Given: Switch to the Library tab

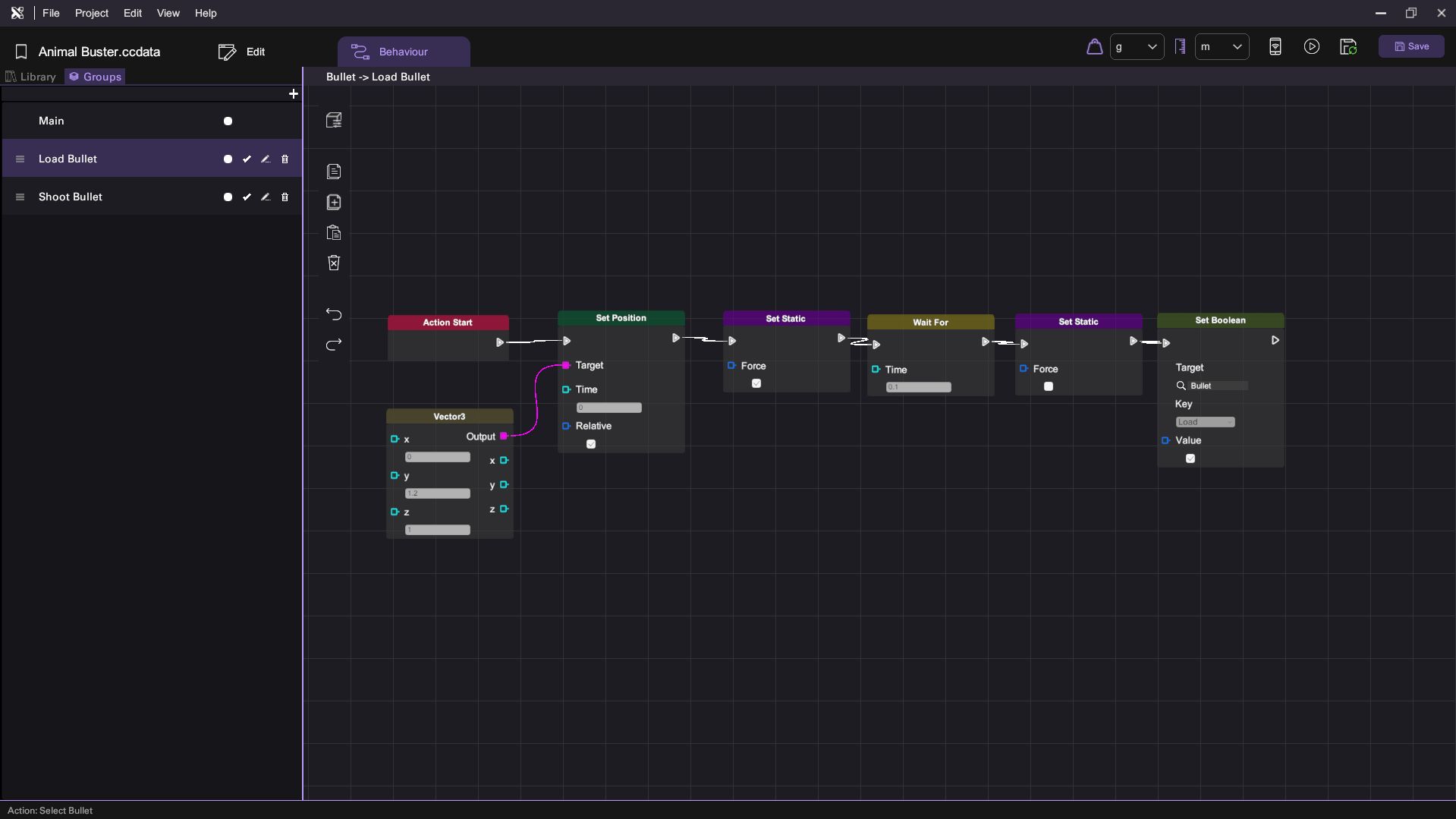Looking at the screenshot, I should 31,77.
